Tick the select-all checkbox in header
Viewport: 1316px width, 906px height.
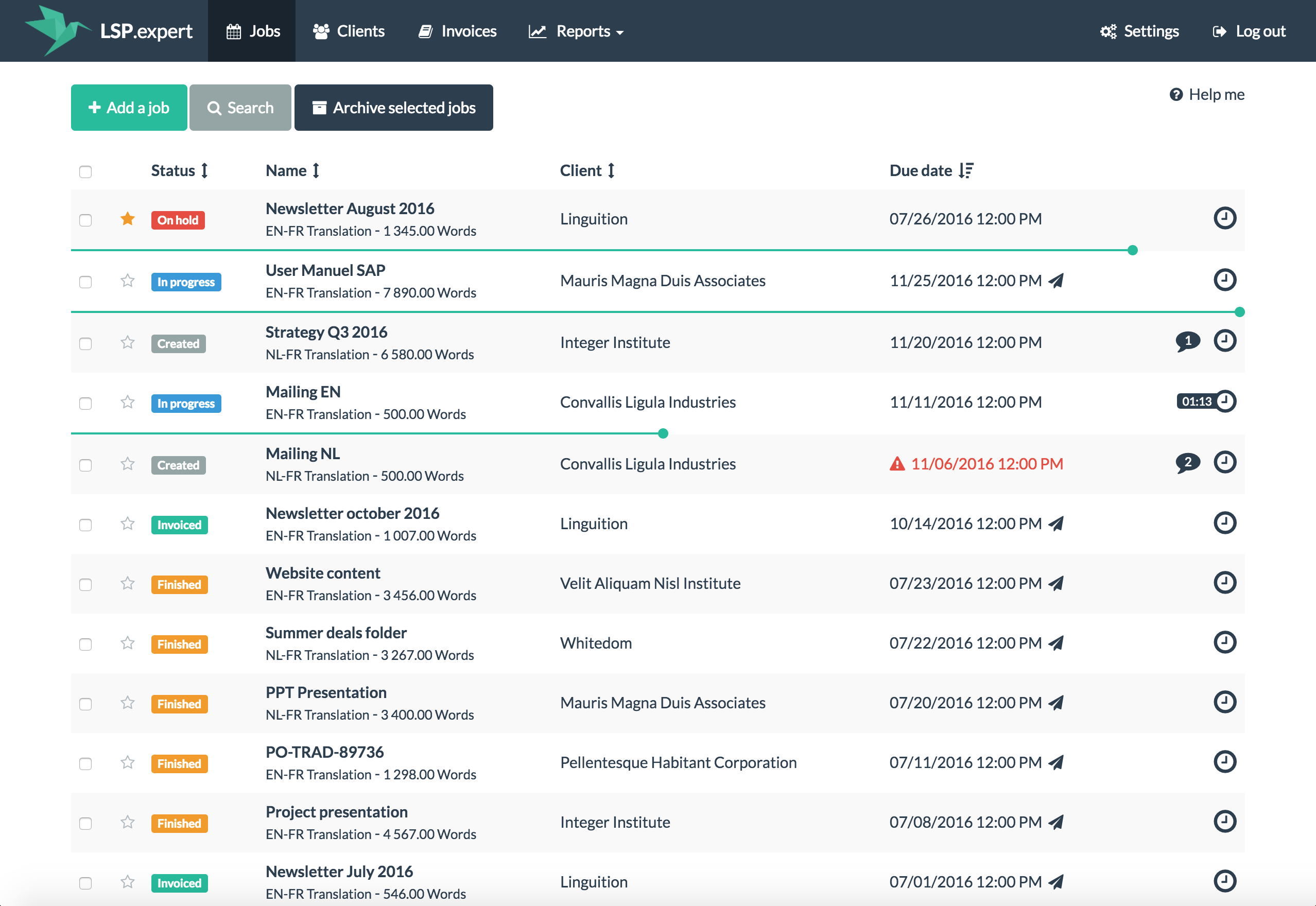pyautogui.click(x=86, y=171)
